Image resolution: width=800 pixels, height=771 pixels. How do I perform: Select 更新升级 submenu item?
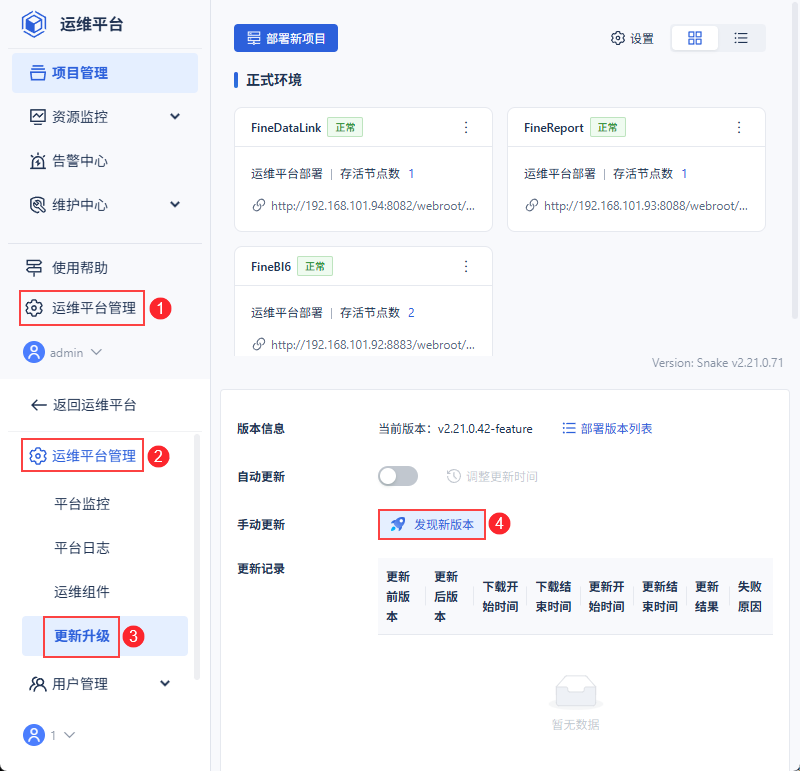(105, 636)
